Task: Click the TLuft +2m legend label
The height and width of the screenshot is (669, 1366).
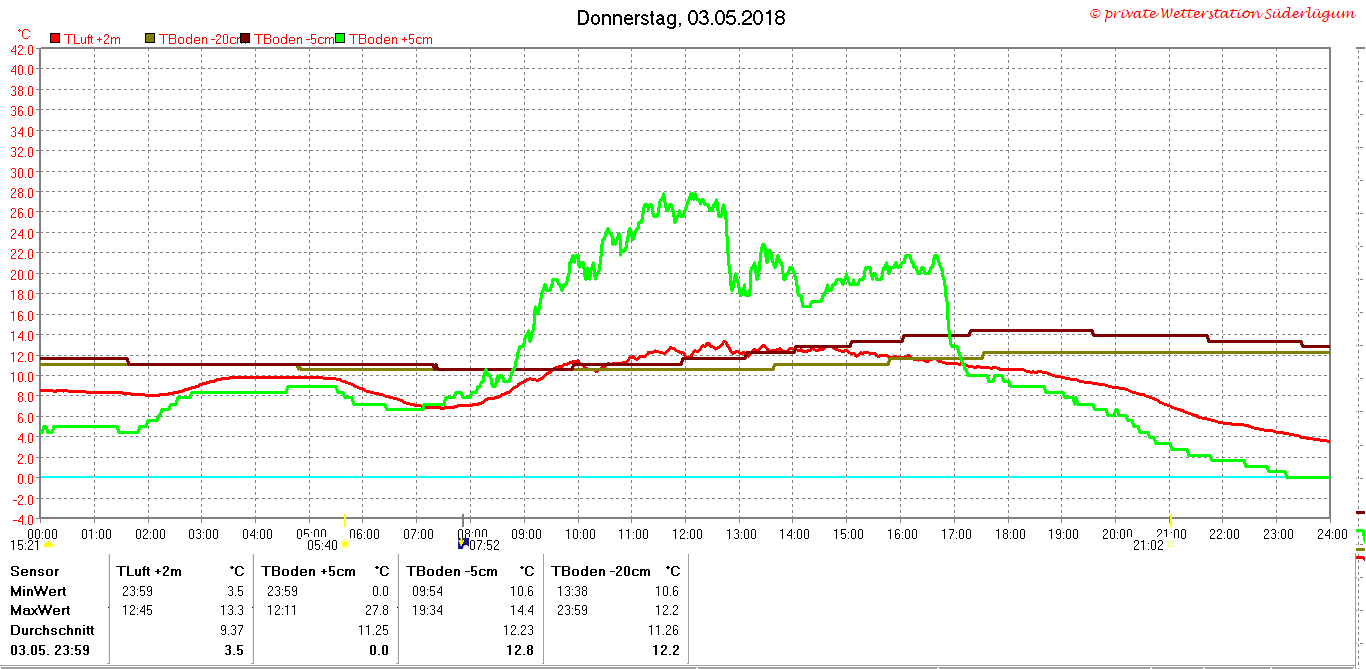Action: click(92, 39)
